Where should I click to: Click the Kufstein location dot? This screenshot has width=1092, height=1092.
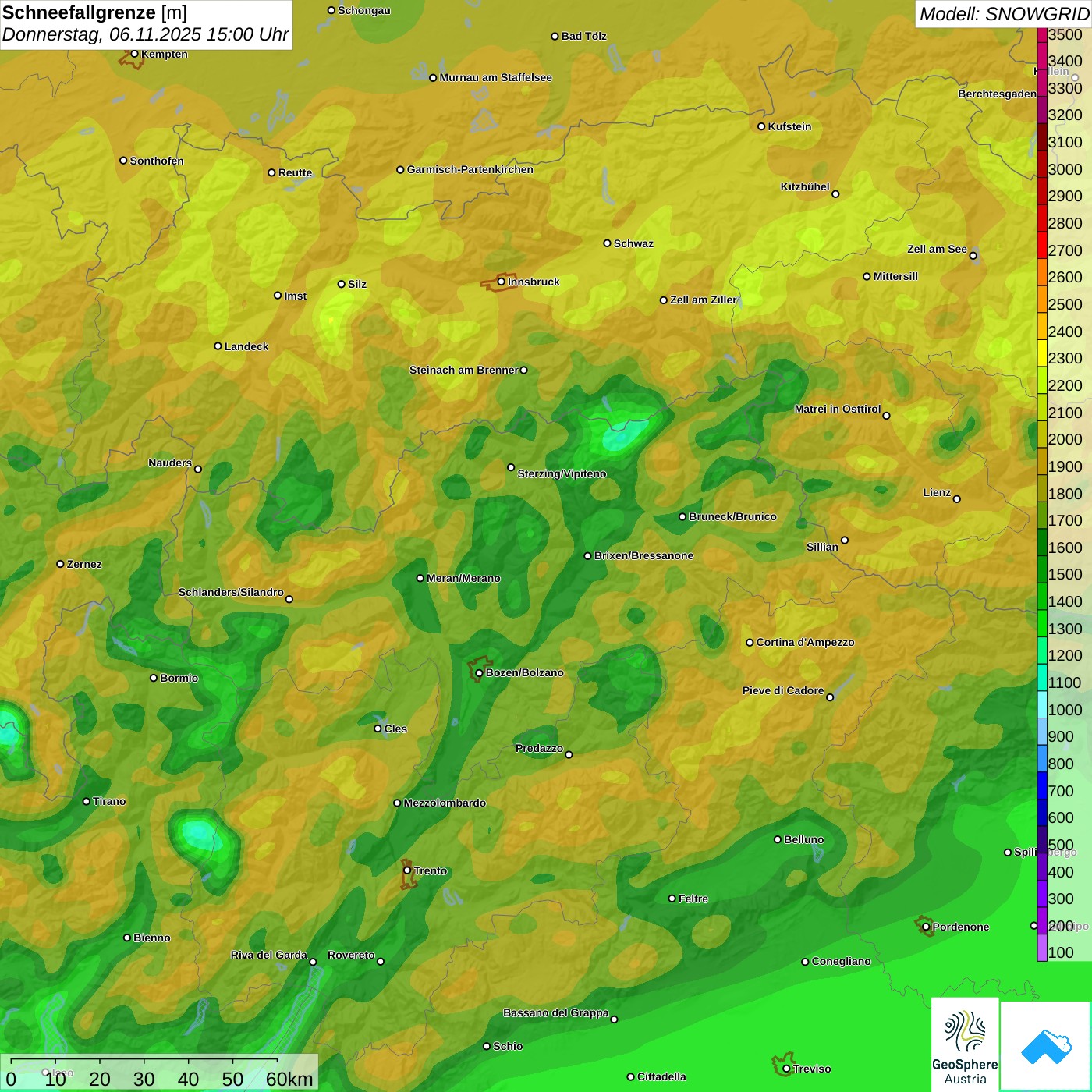[x=761, y=126]
